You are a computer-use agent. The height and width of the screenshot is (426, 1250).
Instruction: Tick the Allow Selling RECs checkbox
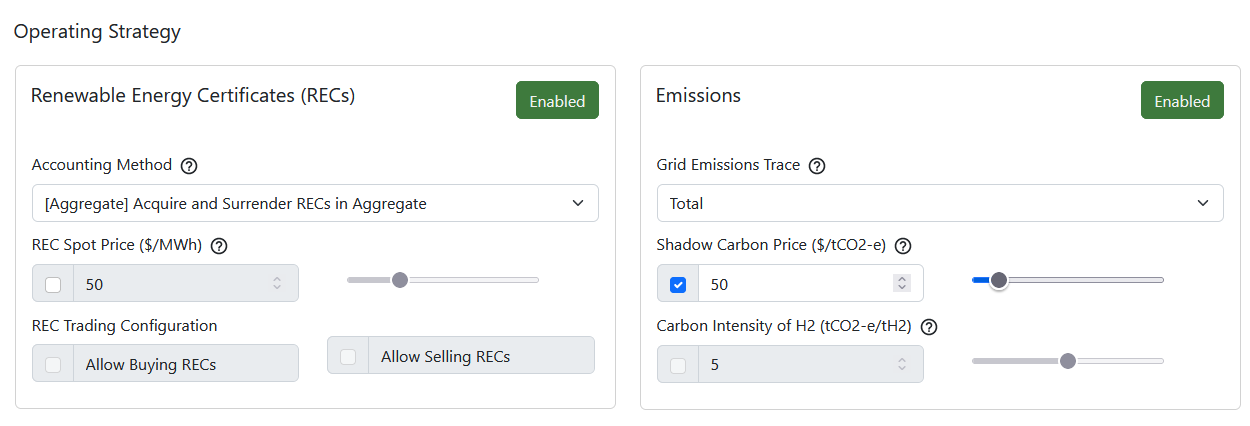coord(348,357)
